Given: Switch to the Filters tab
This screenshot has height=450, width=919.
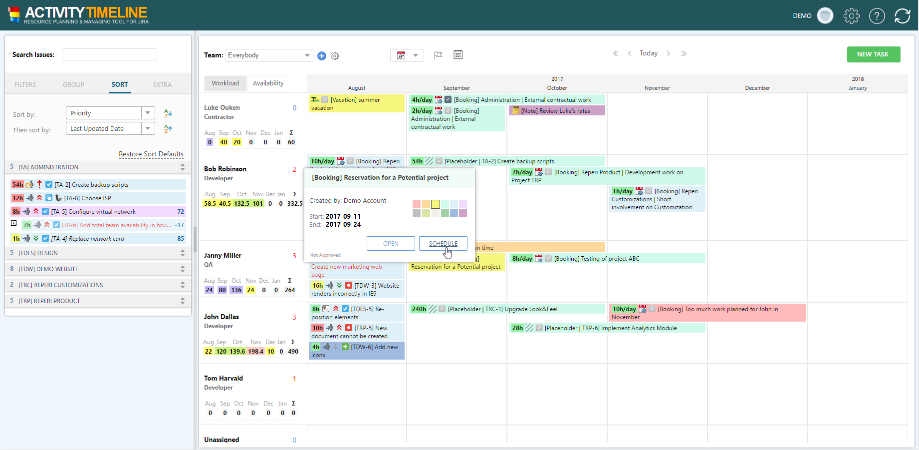Looking at the screenshot, I should pyautogui.click(x=25, y=85).
